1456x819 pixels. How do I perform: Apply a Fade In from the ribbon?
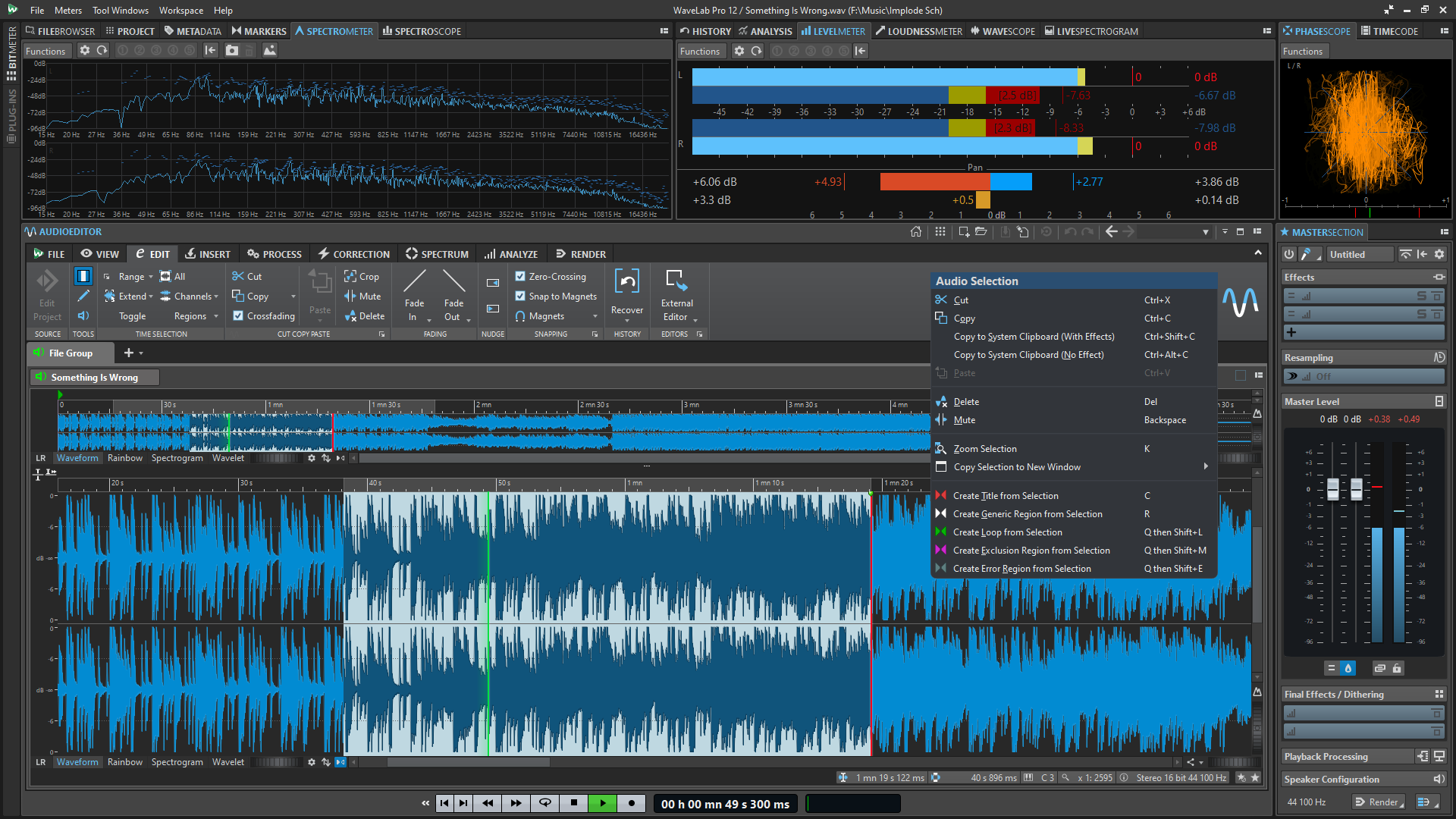pos(414,296)
